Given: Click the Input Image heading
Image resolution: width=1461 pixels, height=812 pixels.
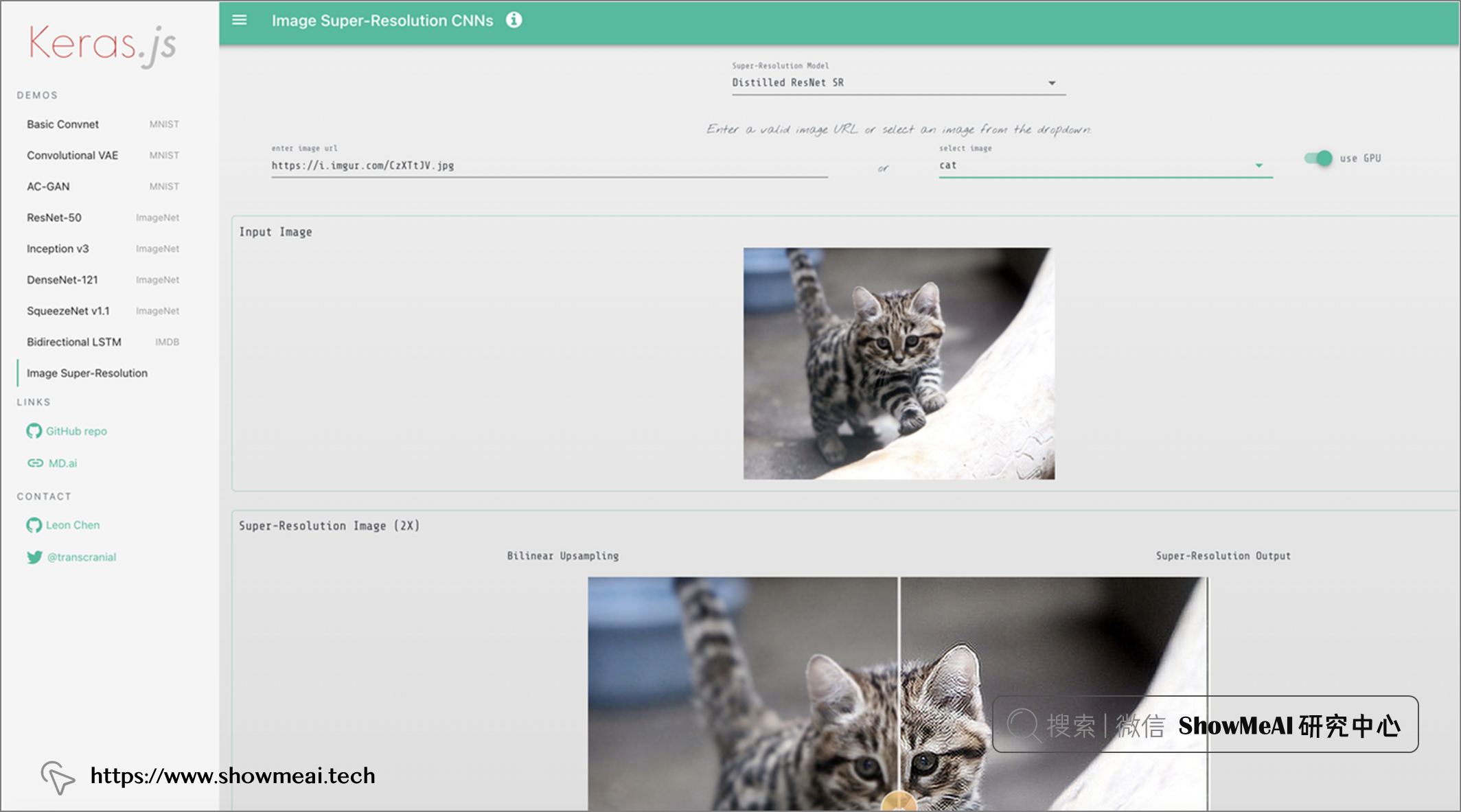Looking at the screenshot, I should click(x=275, y=232).
